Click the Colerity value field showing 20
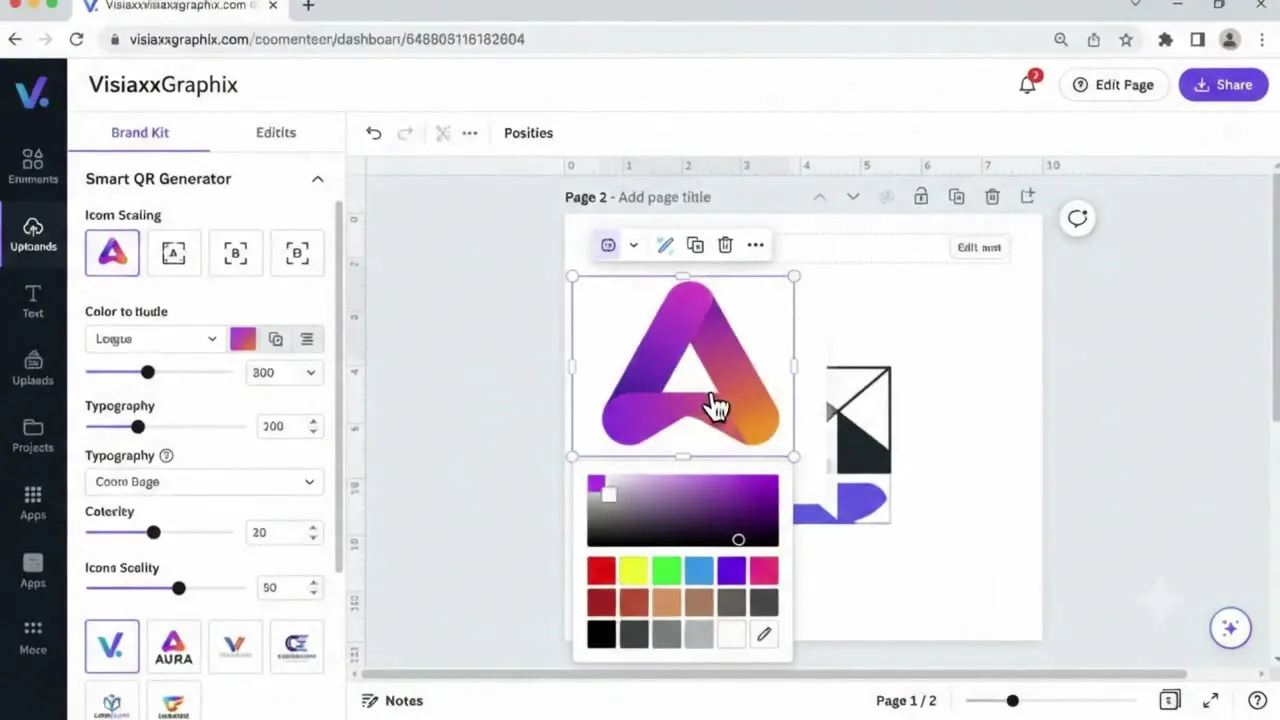The width and height of the screenshot is (1280, 720). tap(284, 533)
